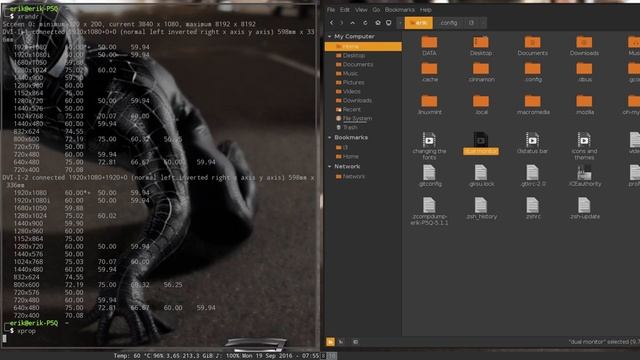Jump to home folder via toolbar icon
This screenshot has width=640, height=360.
coord(378,23)
